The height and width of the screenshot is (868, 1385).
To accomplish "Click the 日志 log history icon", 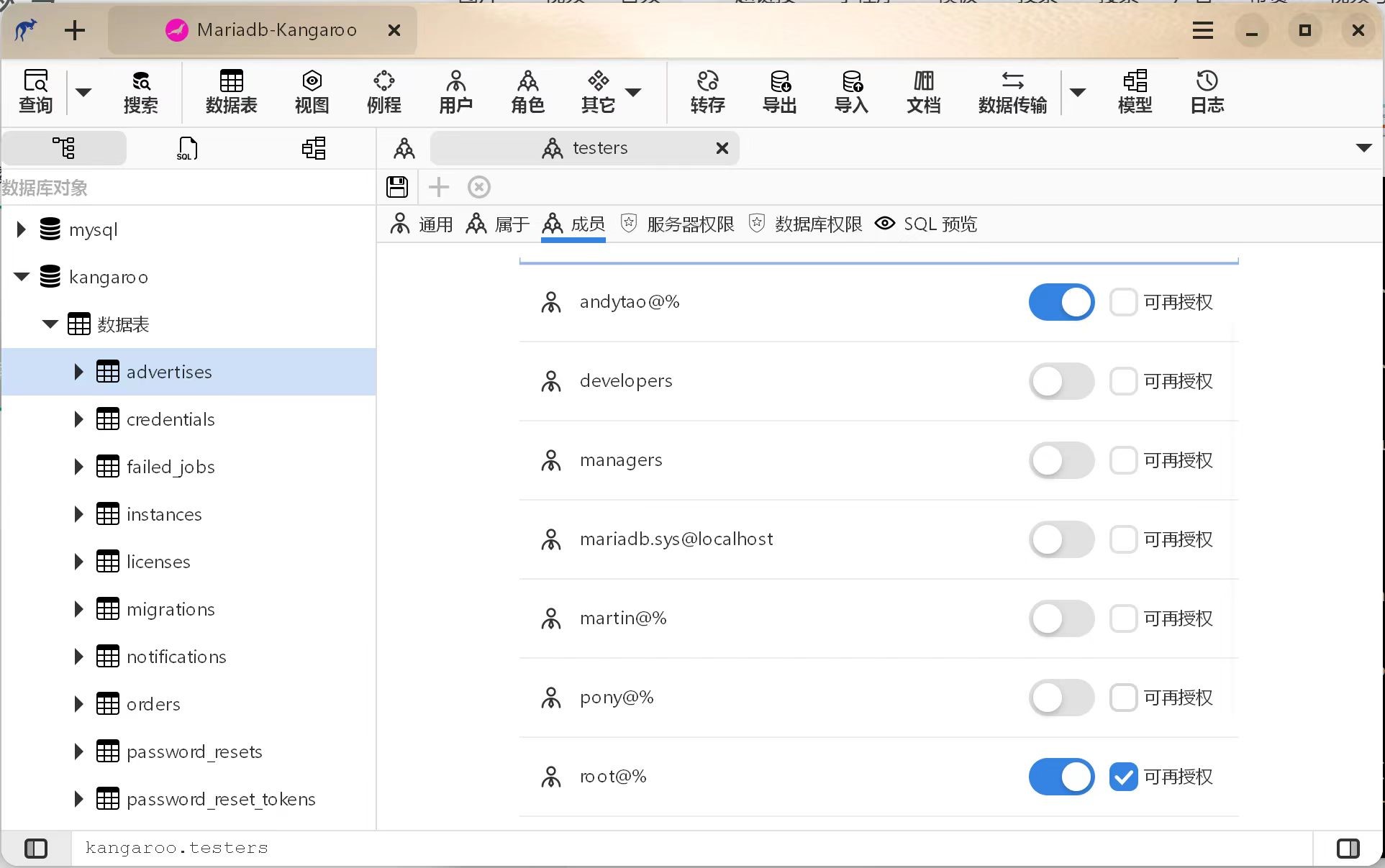I will coord(1207,91).
